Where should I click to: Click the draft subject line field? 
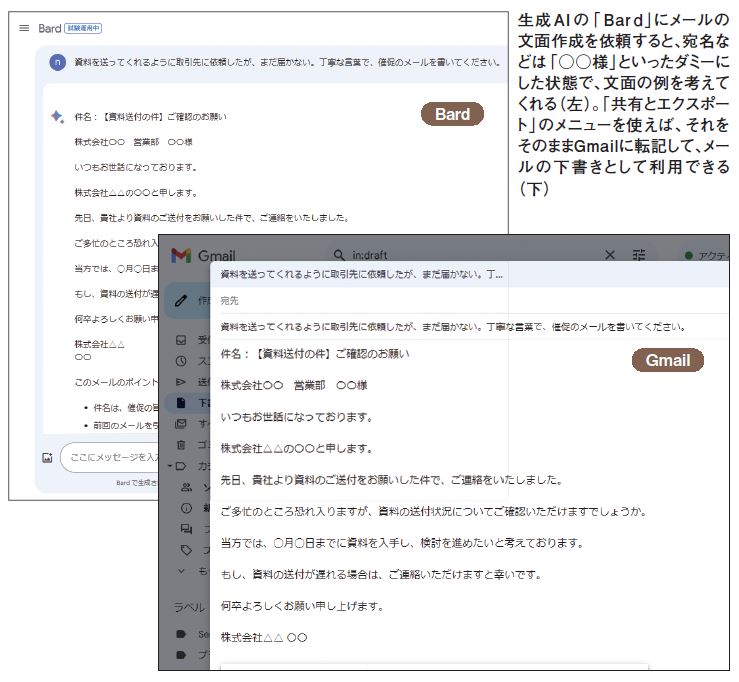474,327
